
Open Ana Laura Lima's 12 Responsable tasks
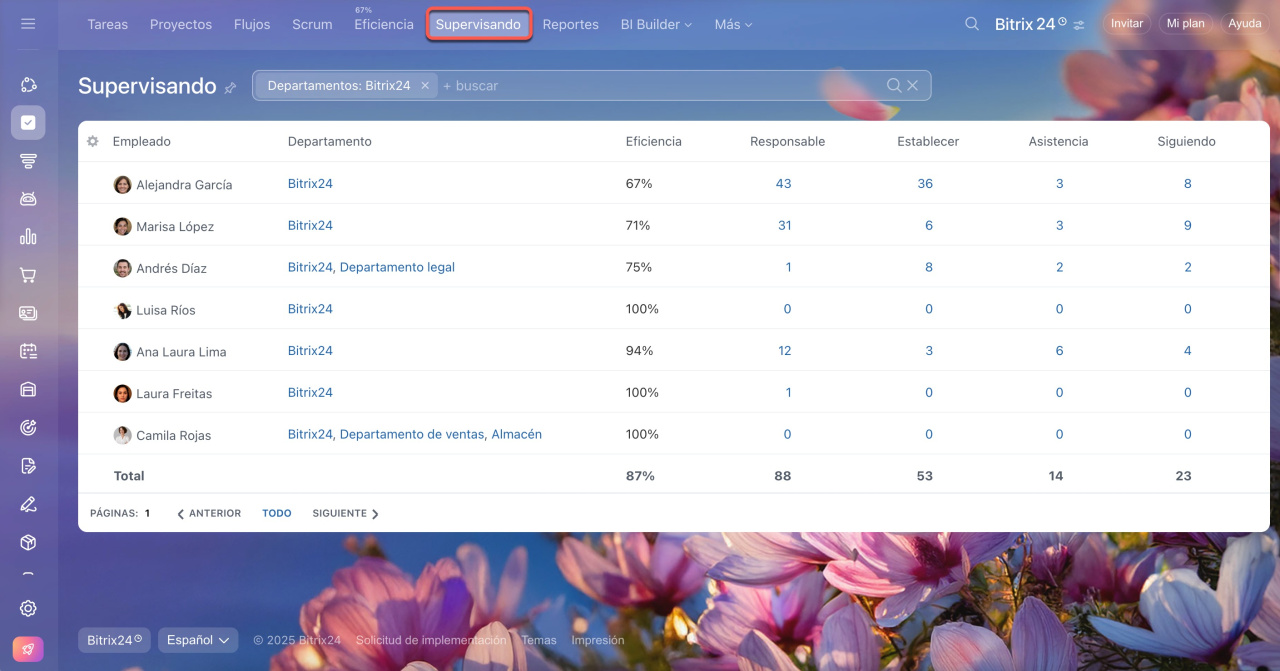pos(784,351)
